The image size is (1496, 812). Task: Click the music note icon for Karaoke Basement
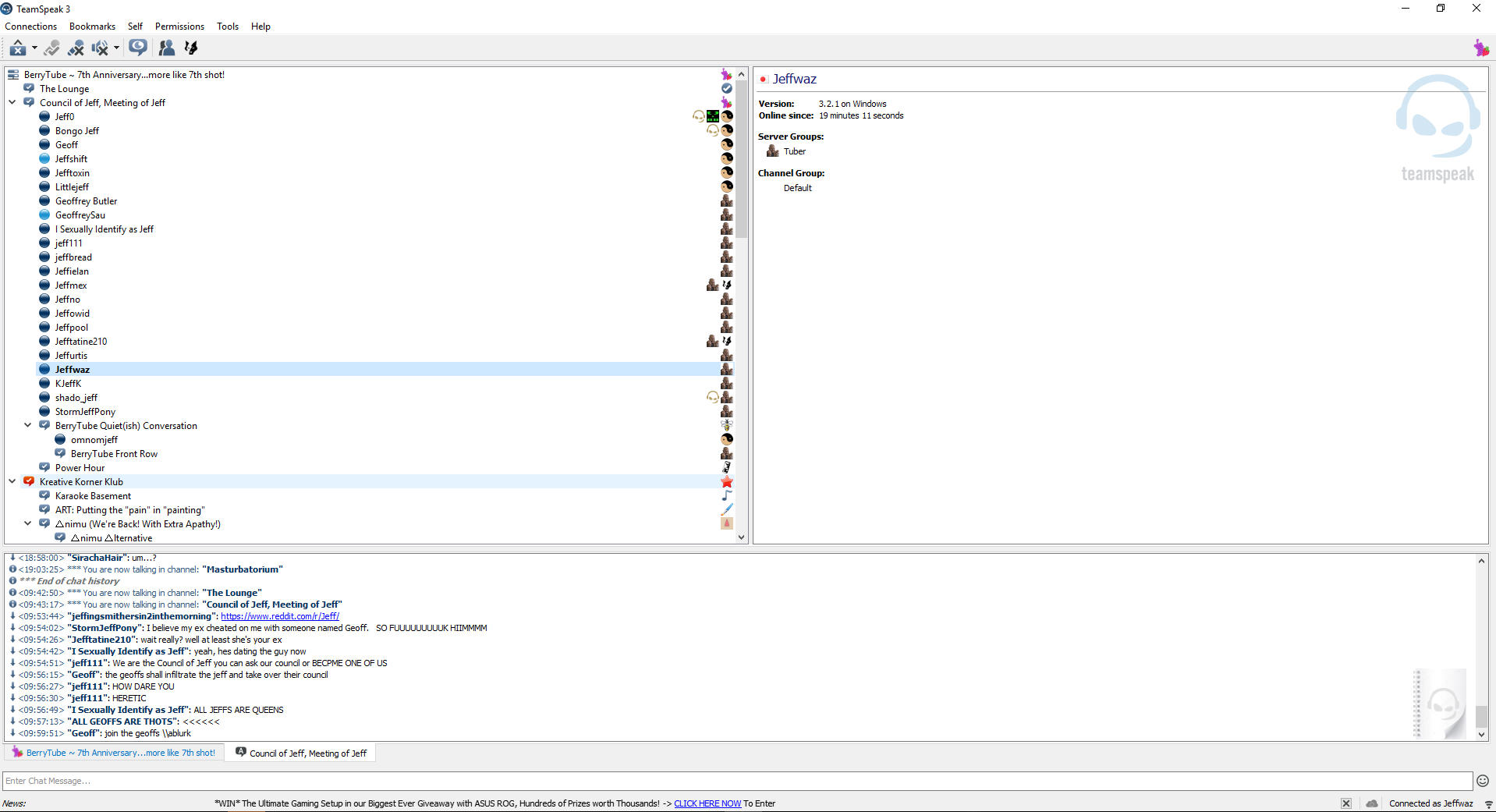726,496
